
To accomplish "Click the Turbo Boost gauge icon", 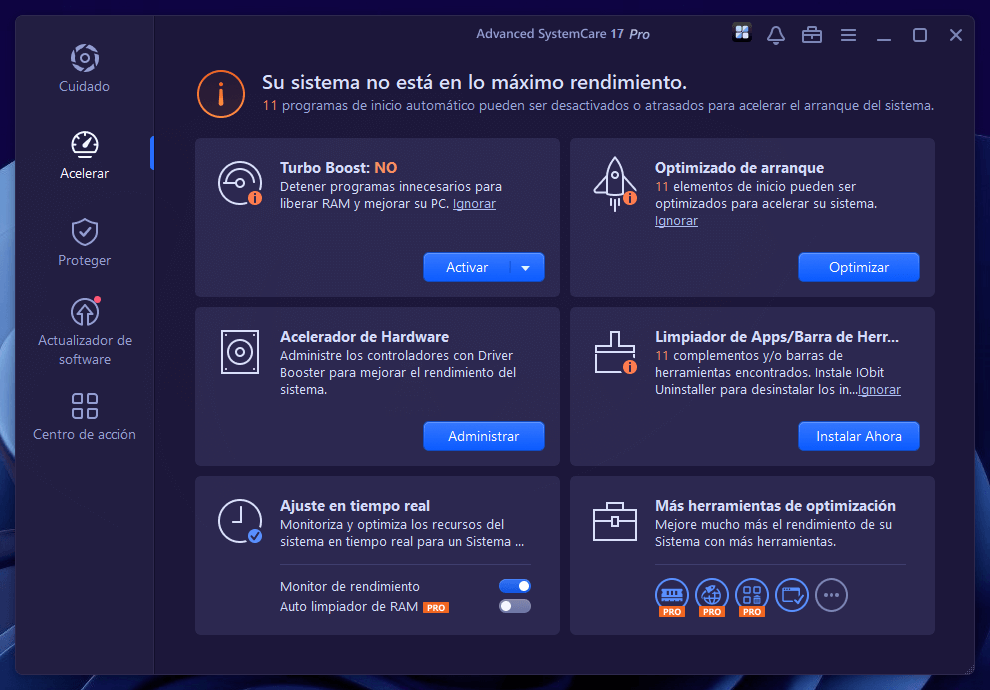I will coord(240,183).
